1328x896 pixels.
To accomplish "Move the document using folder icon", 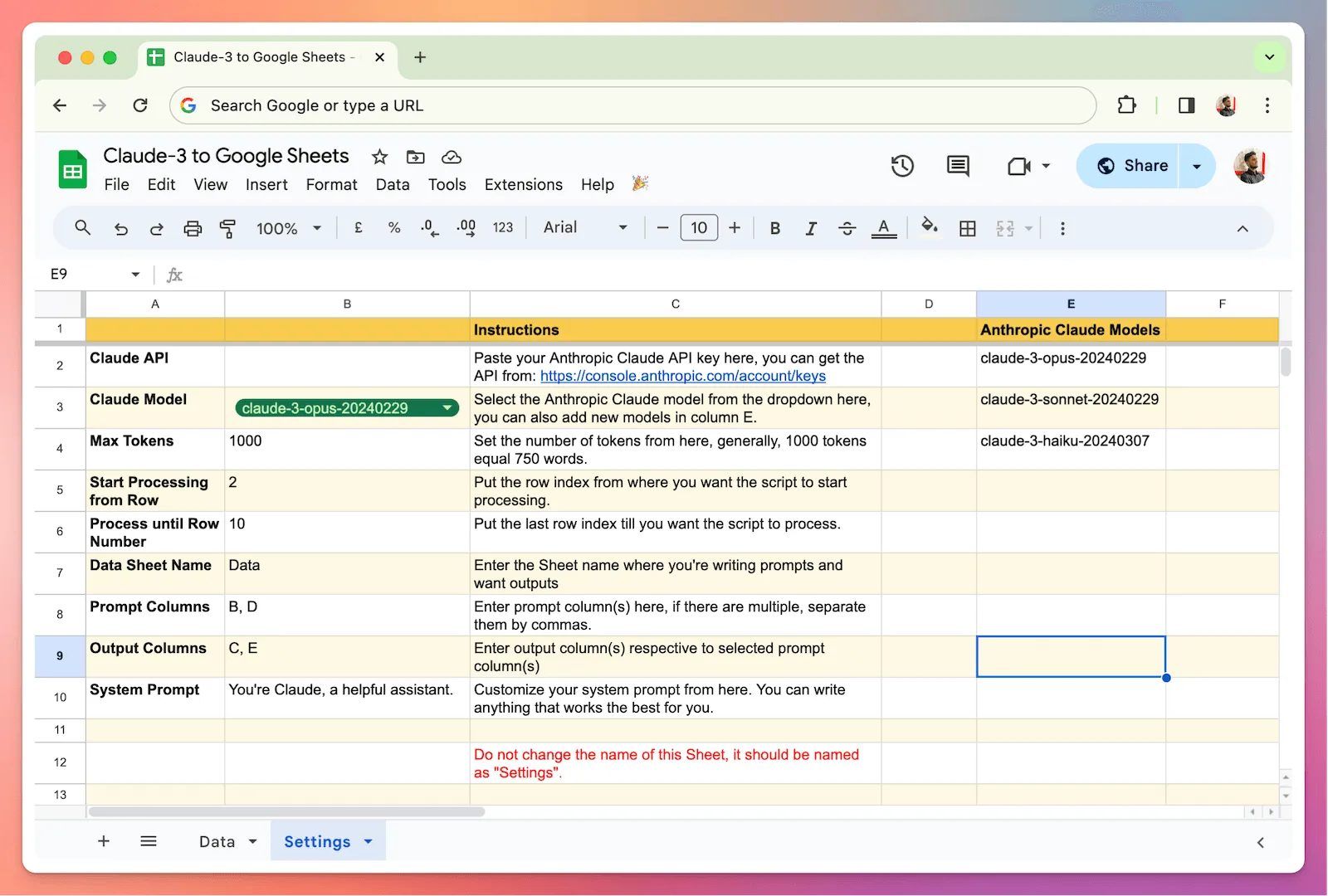I will [415, 157].
